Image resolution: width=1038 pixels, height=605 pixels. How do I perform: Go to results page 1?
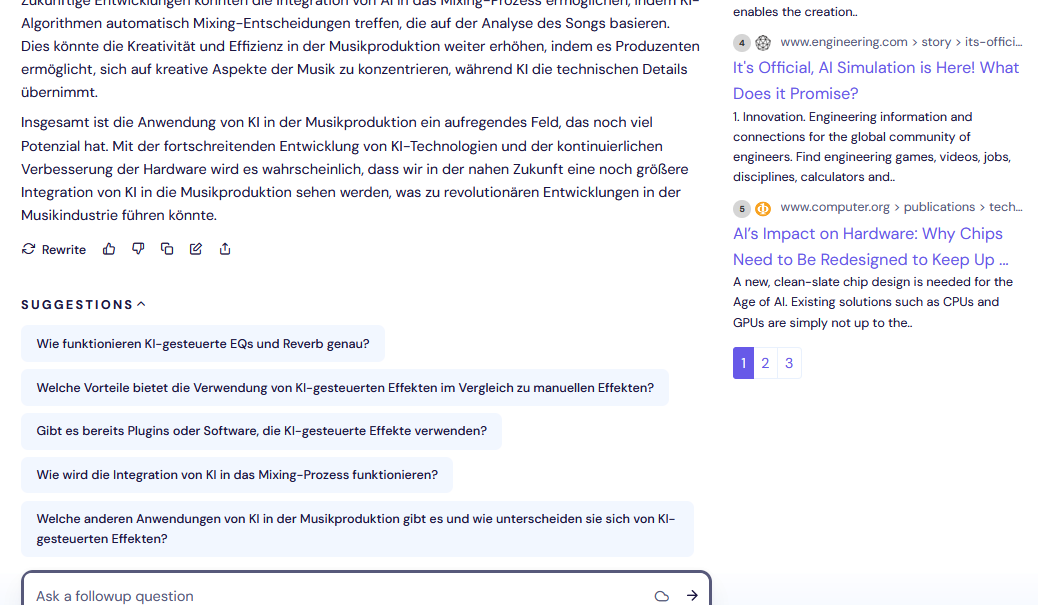tap(743, 363)
